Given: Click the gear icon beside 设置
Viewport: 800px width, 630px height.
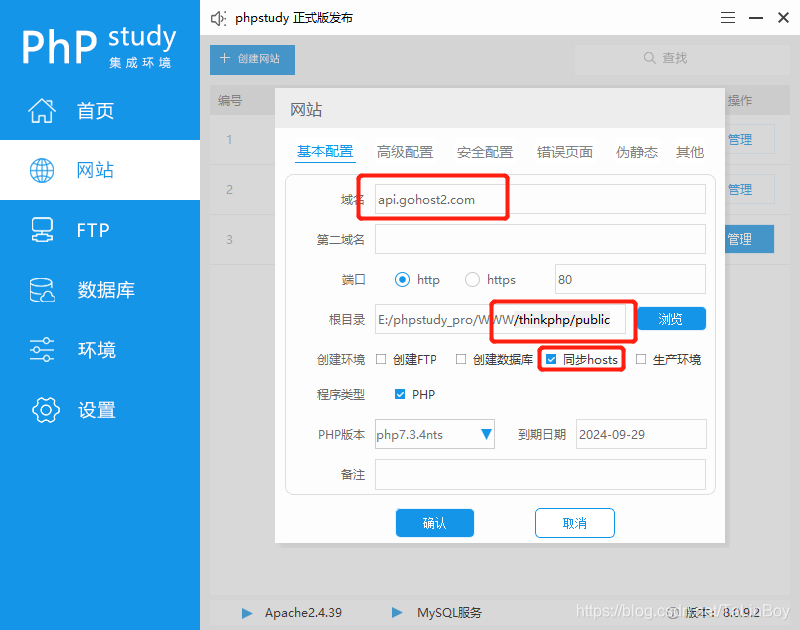Looking at the screenshot, I should coord(45,410).
